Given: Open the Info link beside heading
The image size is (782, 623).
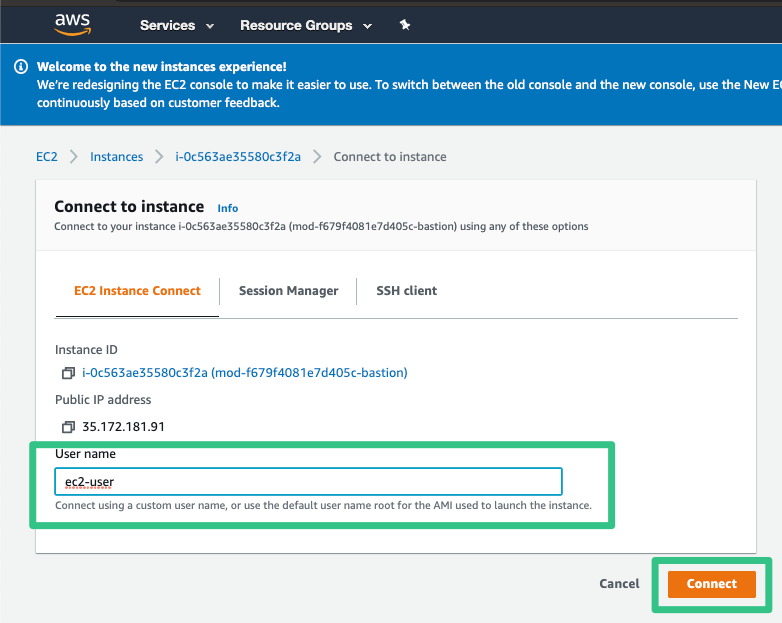Looking at the screenshot, I should (x=227, y=208).
